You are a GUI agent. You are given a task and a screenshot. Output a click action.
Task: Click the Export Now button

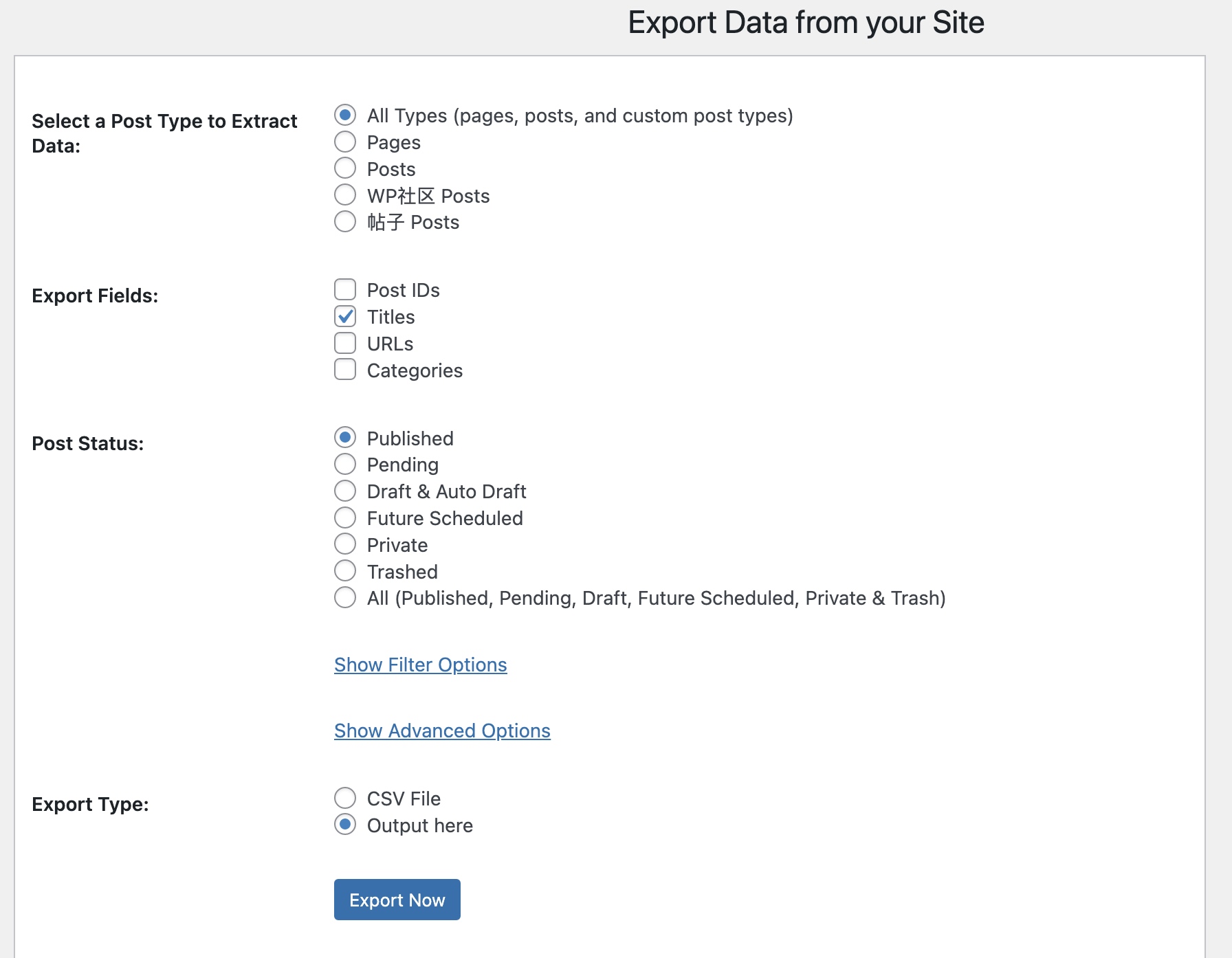397,900
